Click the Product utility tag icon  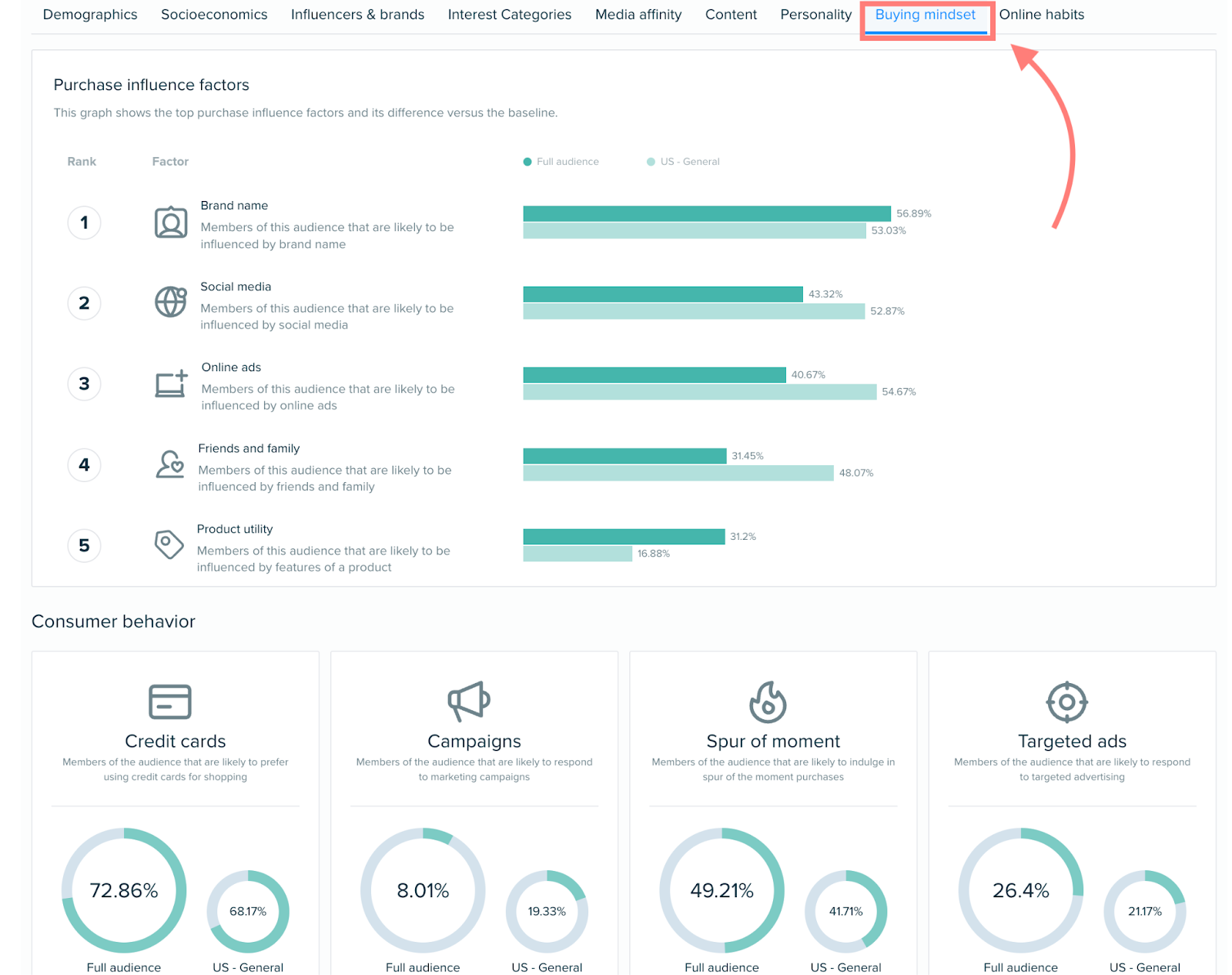point(169,544)
